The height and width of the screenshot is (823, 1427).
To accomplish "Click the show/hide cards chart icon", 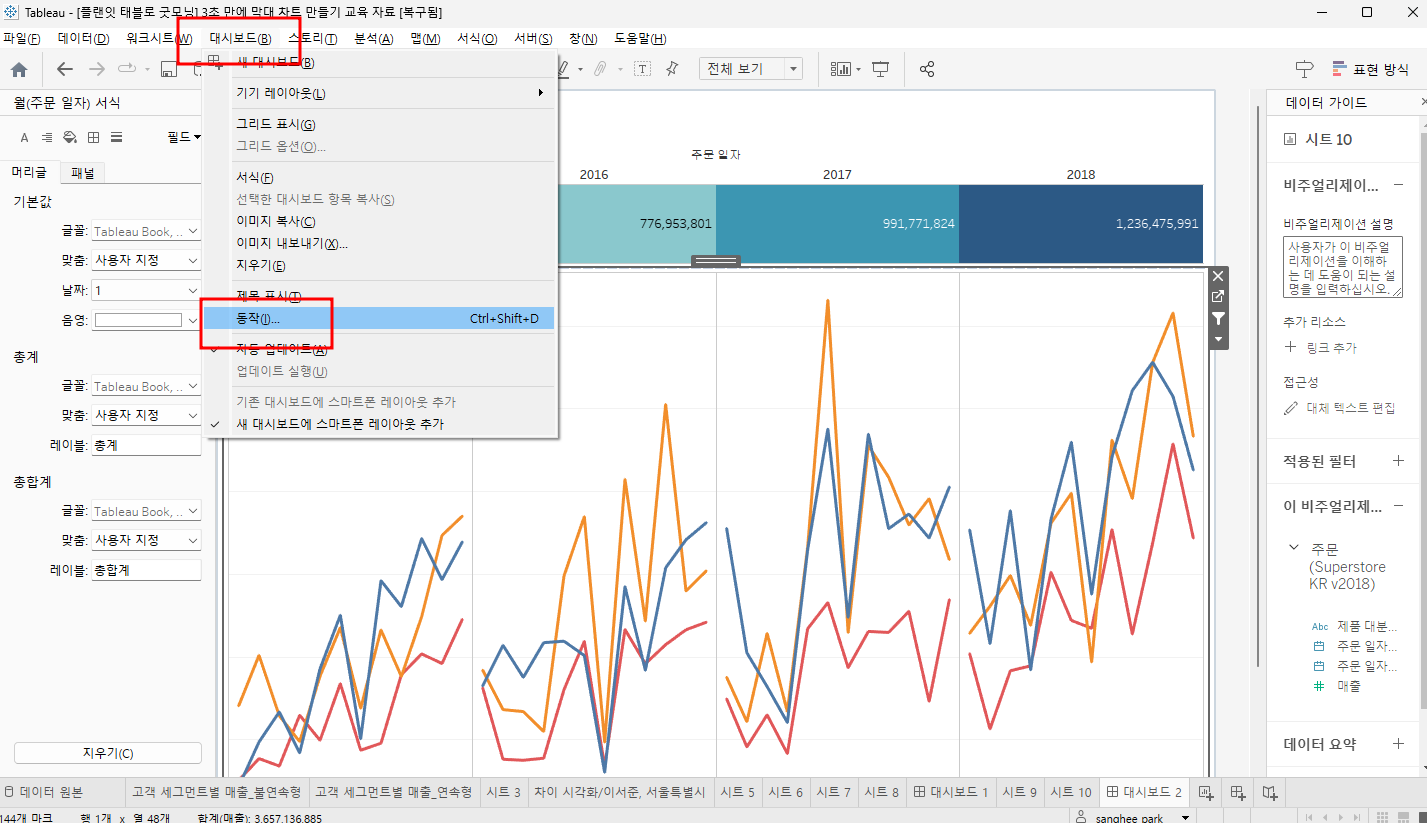I will [x=841, y=69].
